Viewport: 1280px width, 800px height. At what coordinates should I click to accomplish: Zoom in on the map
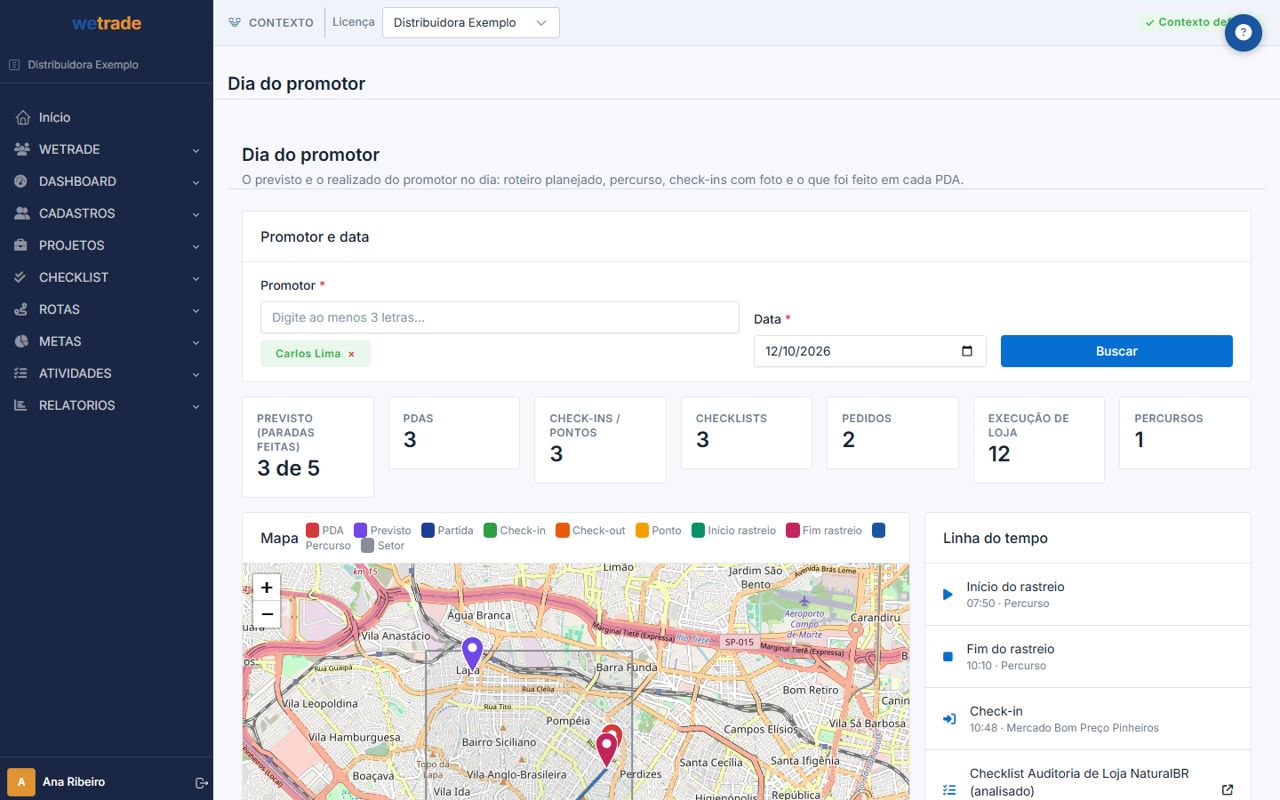coord(267,588)
